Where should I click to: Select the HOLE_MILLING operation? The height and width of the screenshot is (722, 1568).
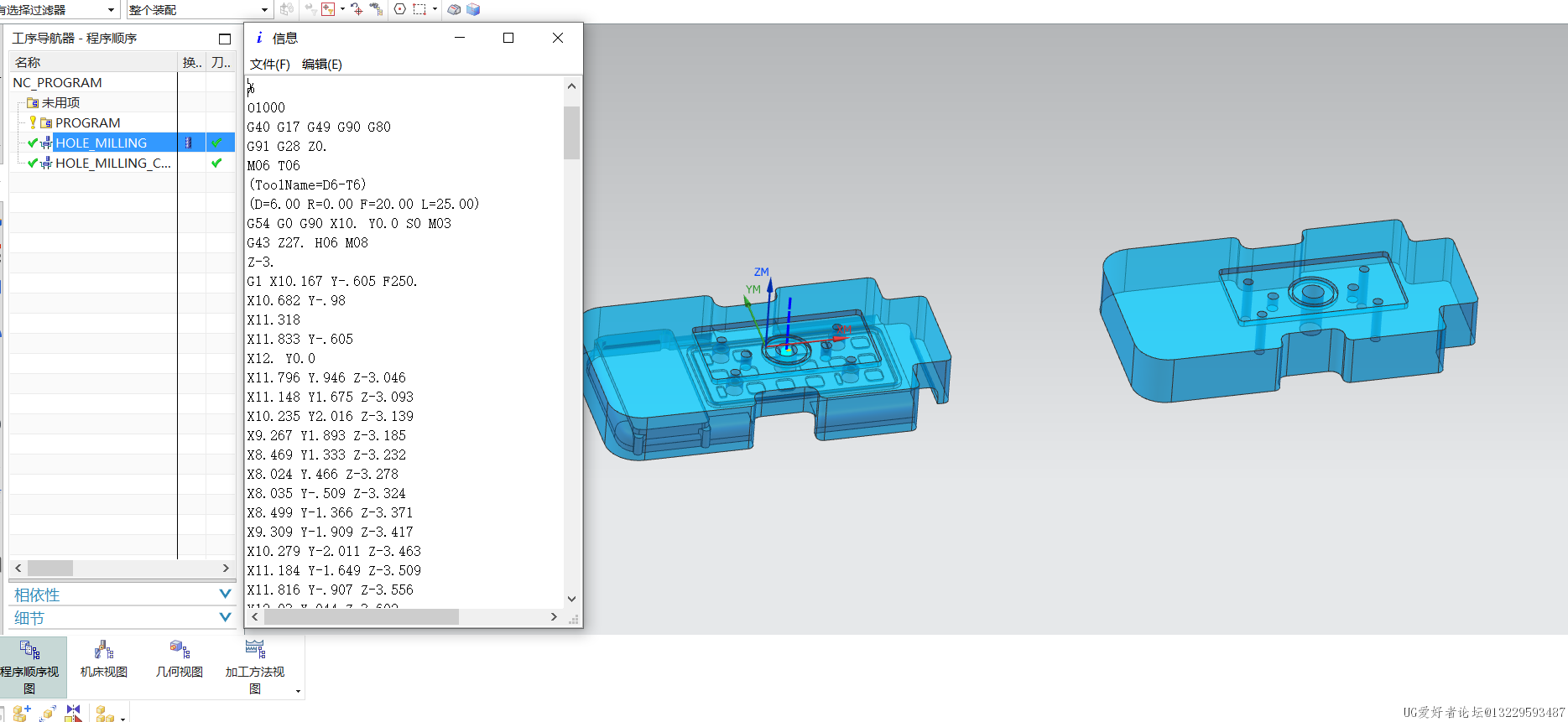coord(101,143)
